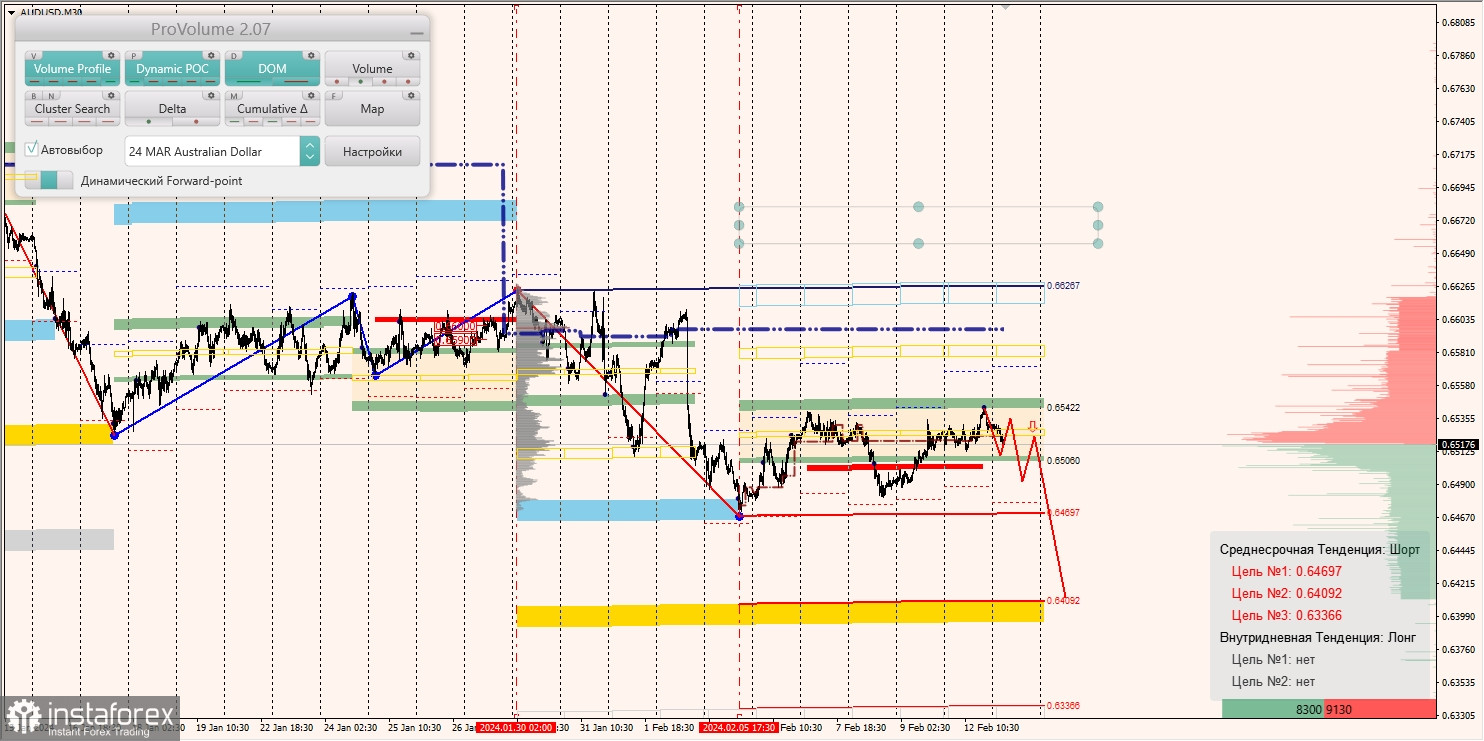Uncheck the Автовыбор checkbox

(32, 149)
